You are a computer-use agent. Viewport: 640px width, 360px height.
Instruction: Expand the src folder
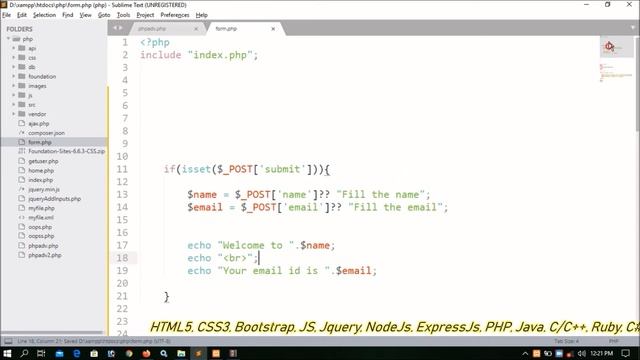coord(13,104)
